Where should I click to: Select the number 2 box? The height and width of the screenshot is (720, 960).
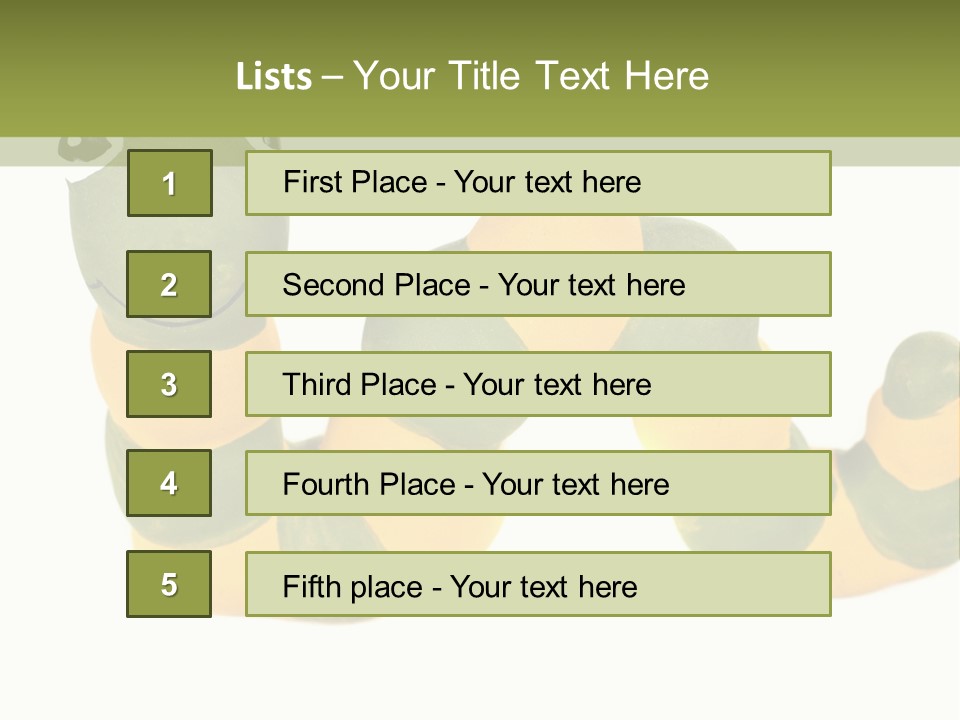pyautogui.click(x=169, y=284)
